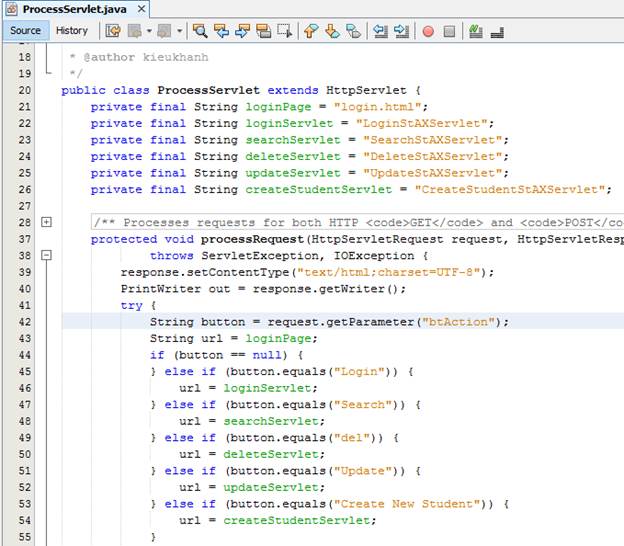Viewport: 624px width, 546px height.
Task: Click updateServlet on line 52
Action: click(x=271, y=488)
